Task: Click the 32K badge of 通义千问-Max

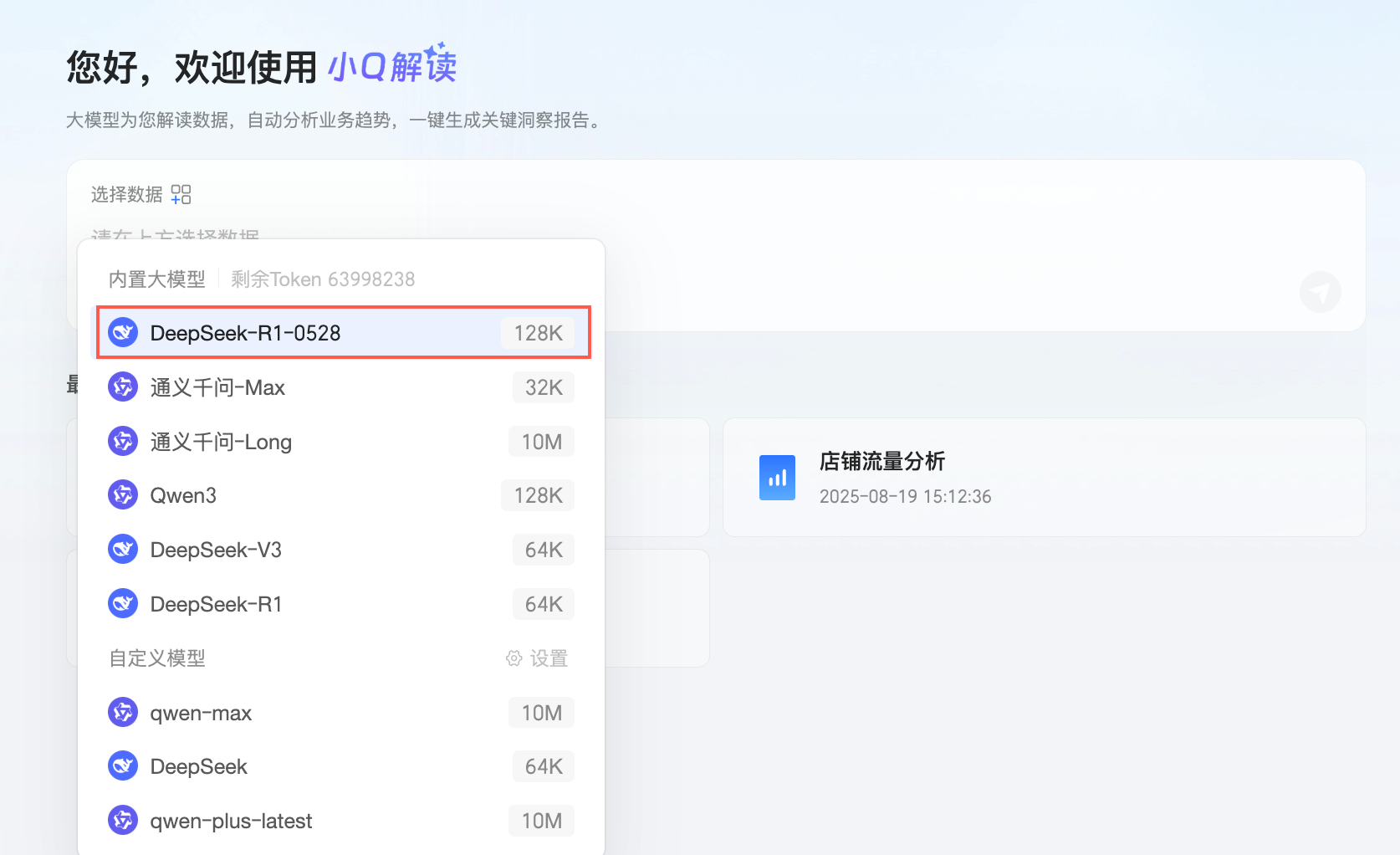Action: tap(544, 387)
